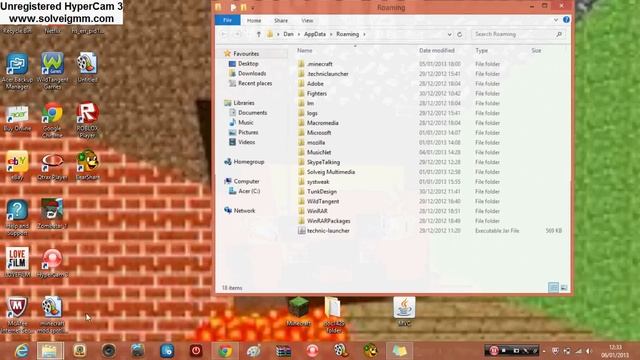Select the Acer Backup Manager desktop shortcut
Screen dimensions: 640x360
17,71
